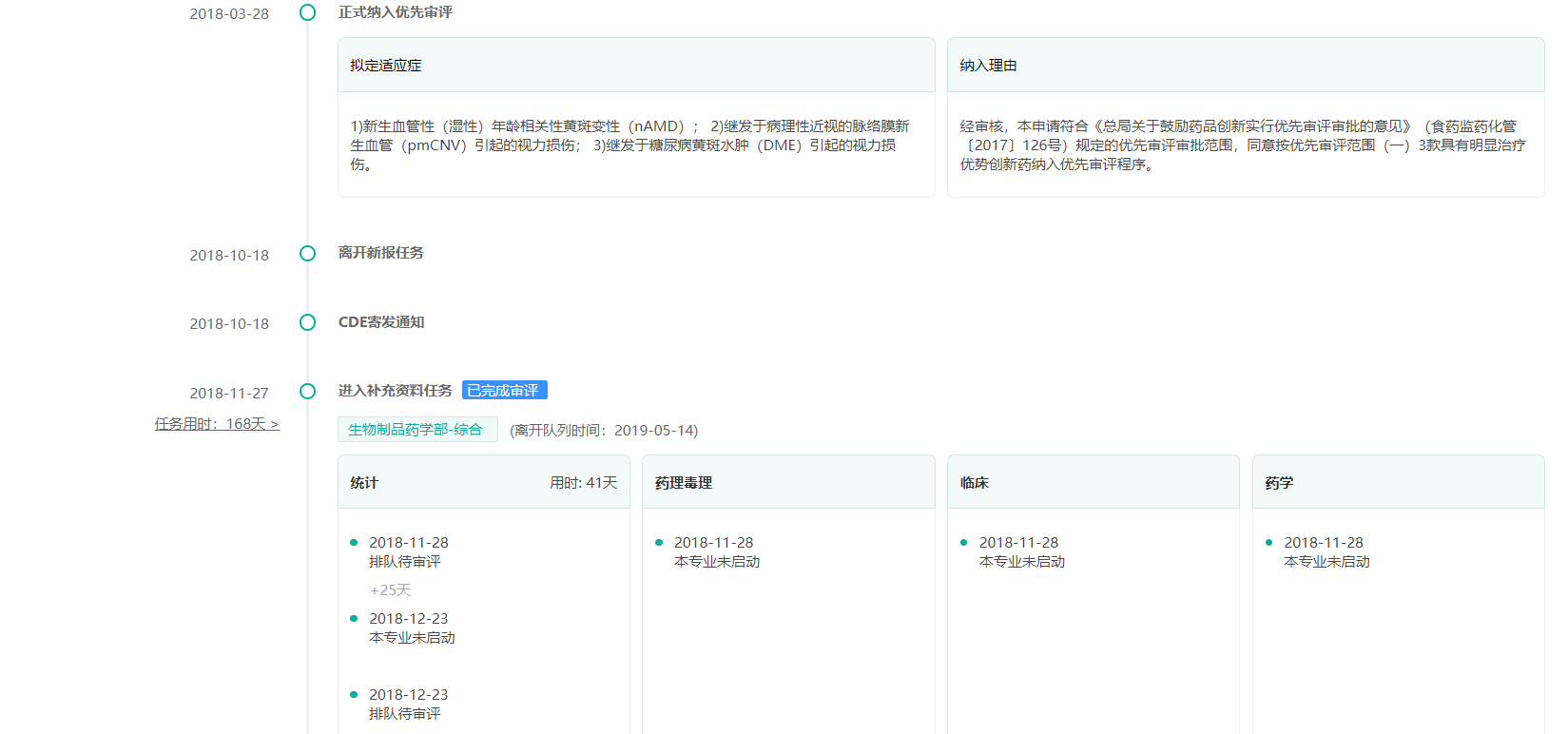Select the 生物制品药学部-综合 tag

416,430
